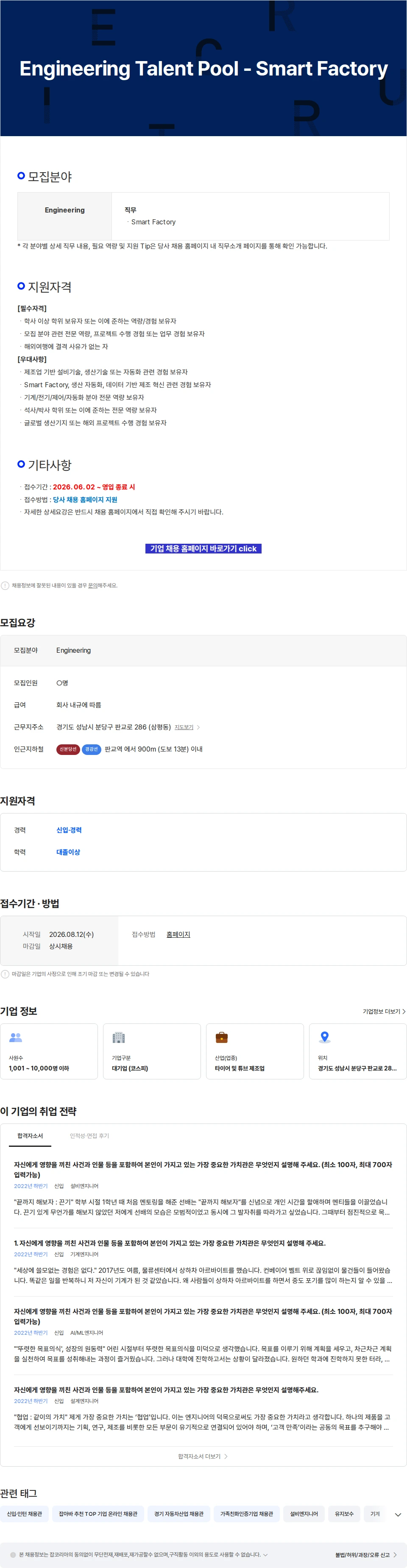This screenshot has height=1568, width=407.
Task: Select the 유지보수 related tag
Action: 344,1514
